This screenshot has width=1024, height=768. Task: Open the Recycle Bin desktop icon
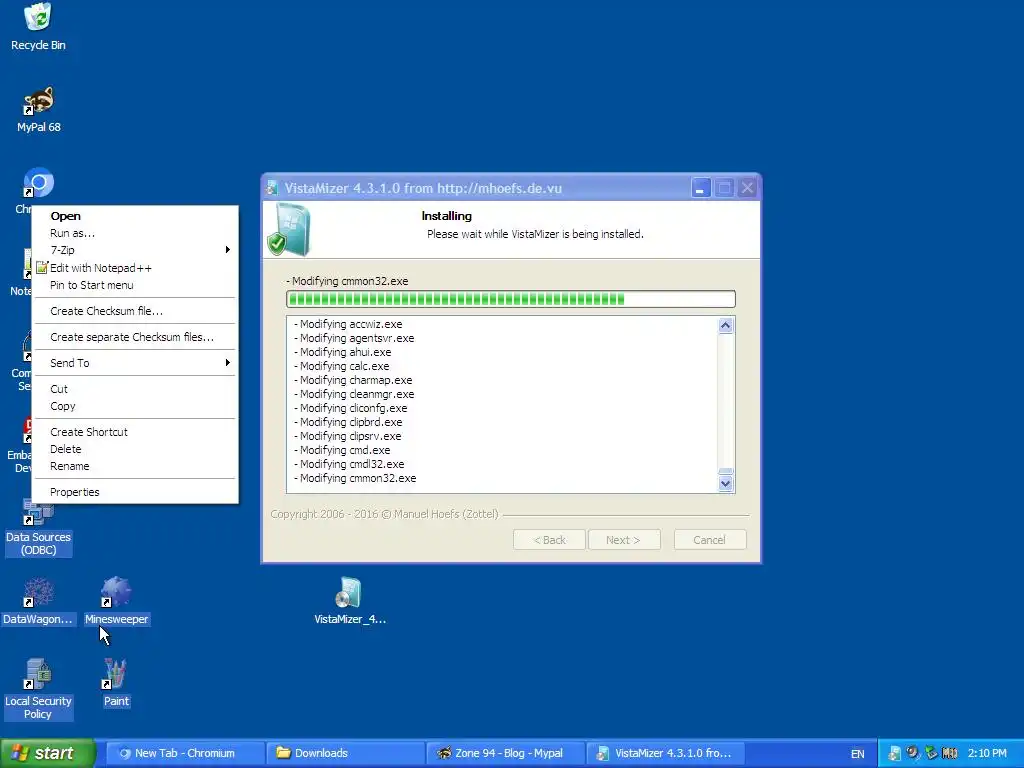coord(38,26)
